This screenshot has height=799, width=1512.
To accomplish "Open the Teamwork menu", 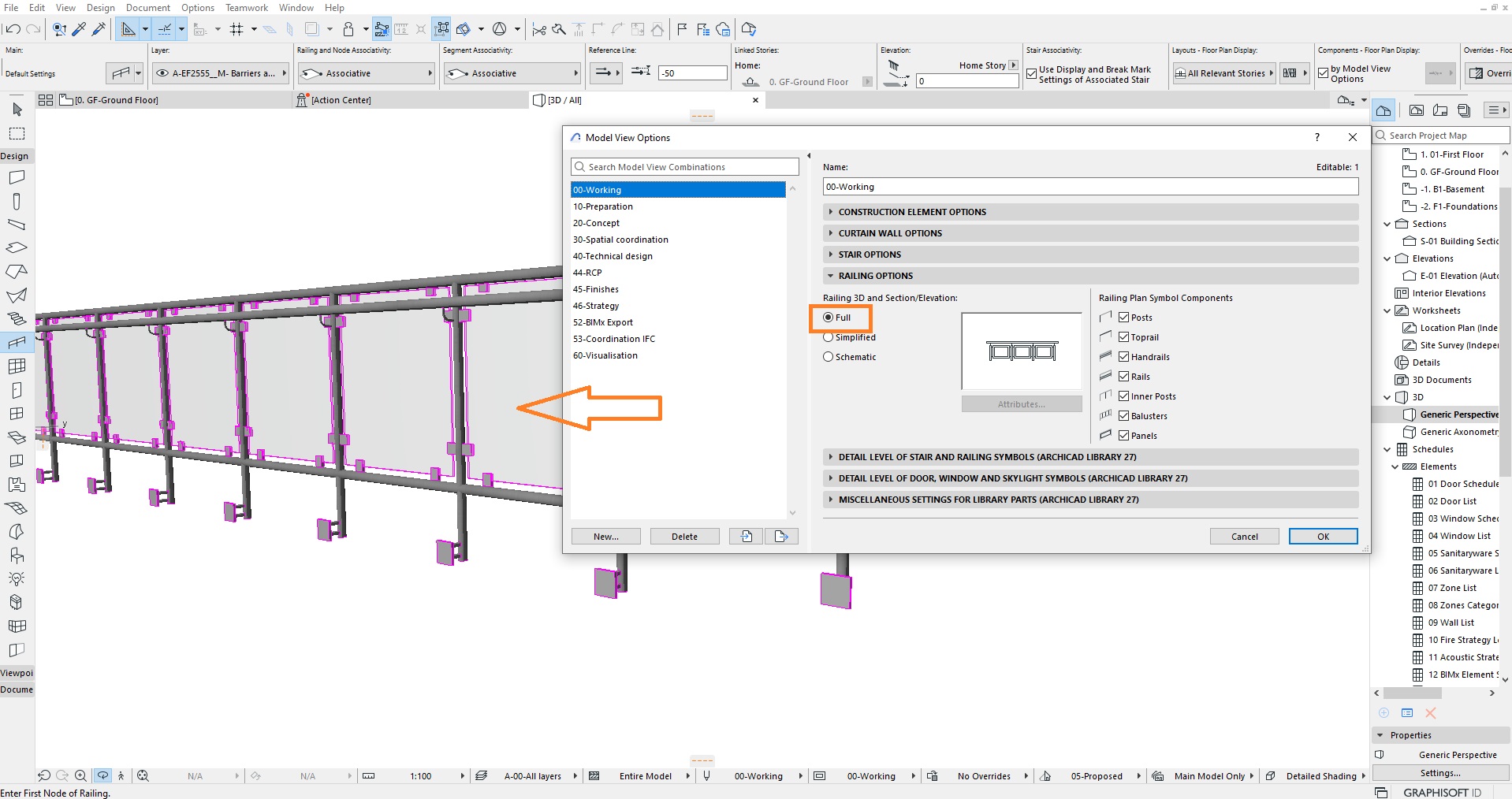I will [247, 7].
